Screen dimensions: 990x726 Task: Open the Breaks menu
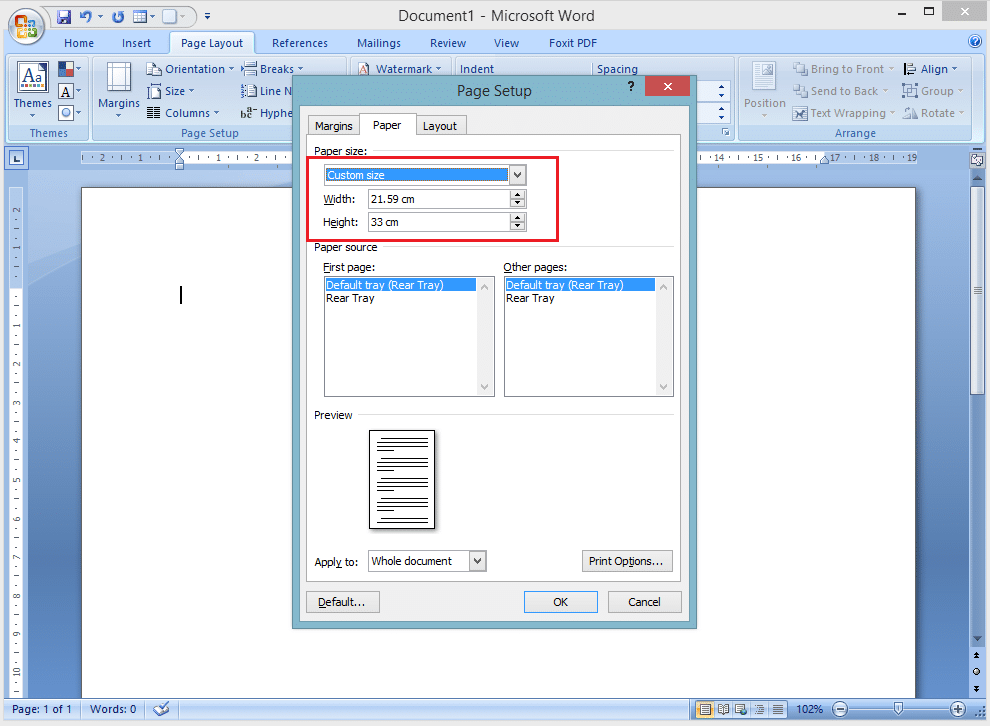coord(272,69)
